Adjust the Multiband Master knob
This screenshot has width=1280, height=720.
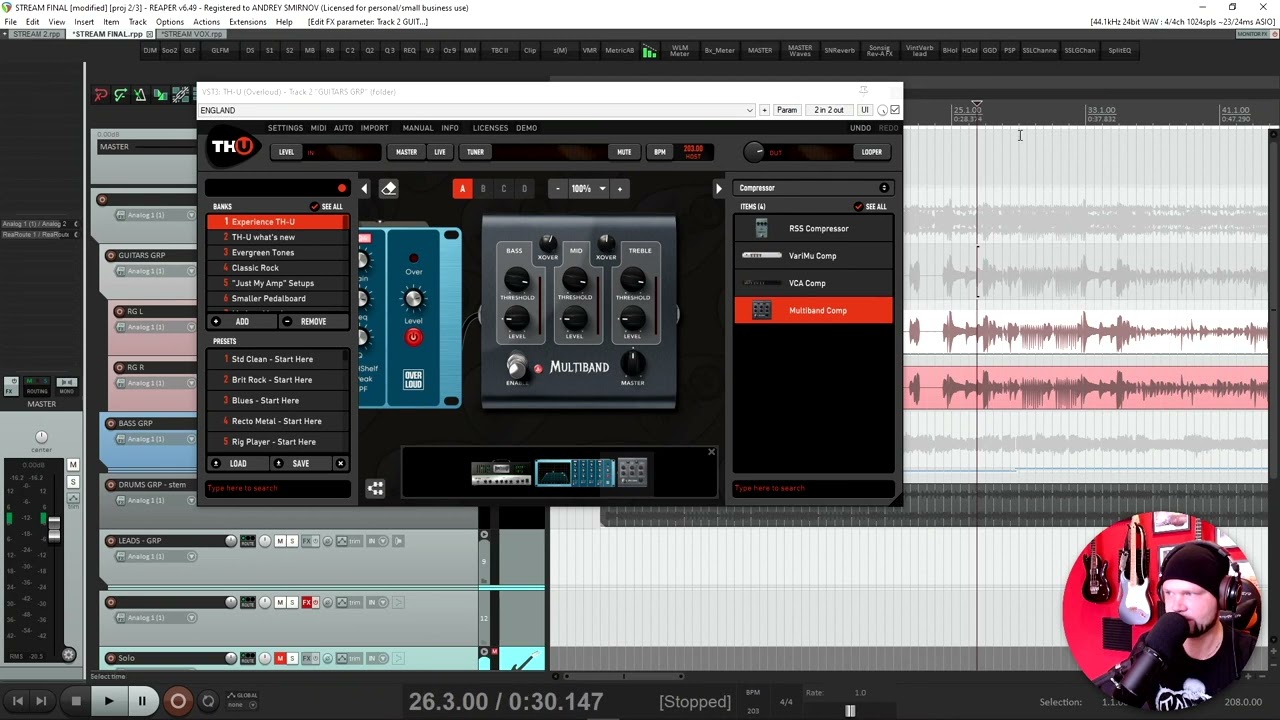pos(632,364)
